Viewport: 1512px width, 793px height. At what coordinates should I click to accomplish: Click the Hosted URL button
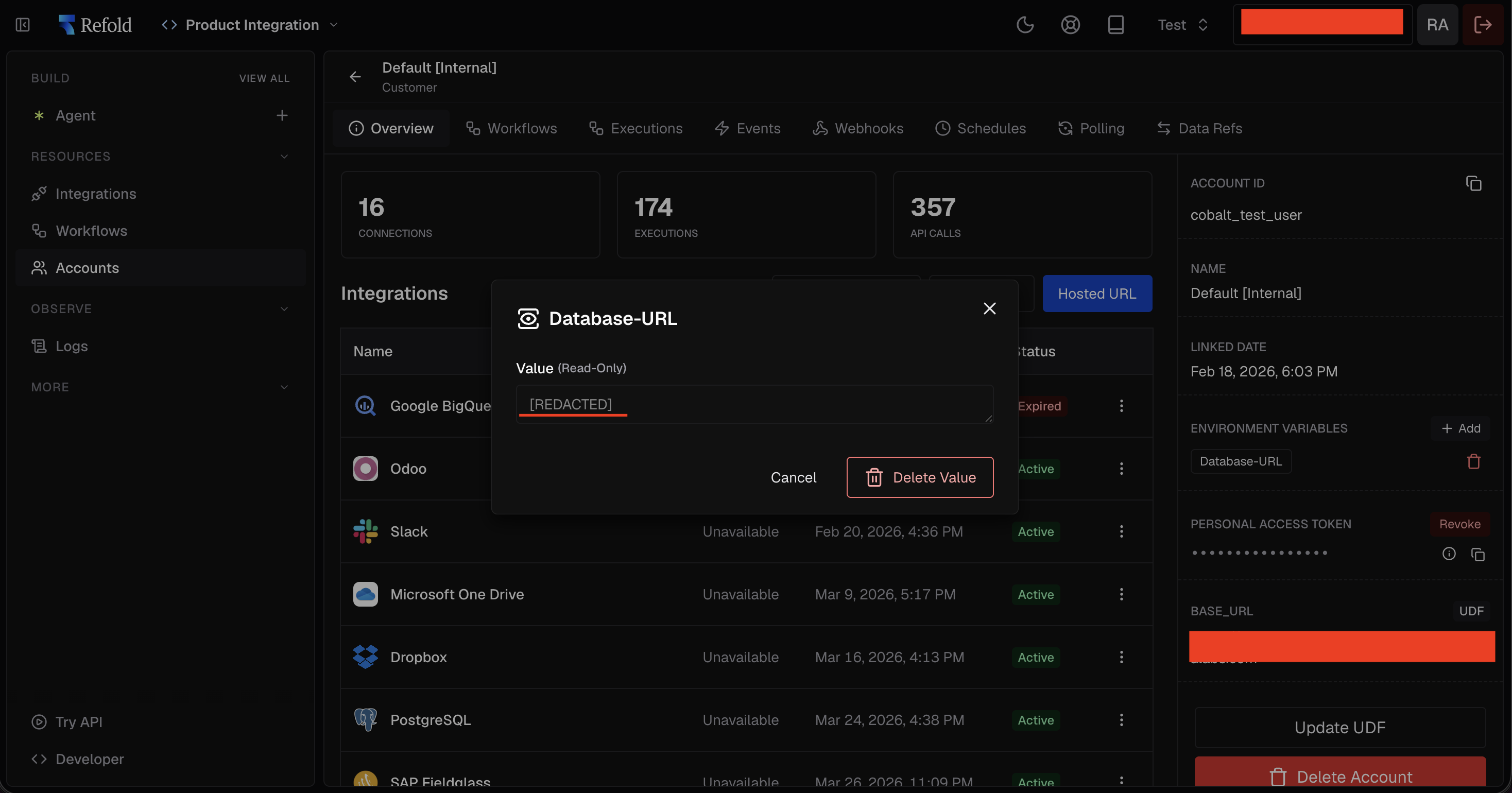[x=1097, y=294]
